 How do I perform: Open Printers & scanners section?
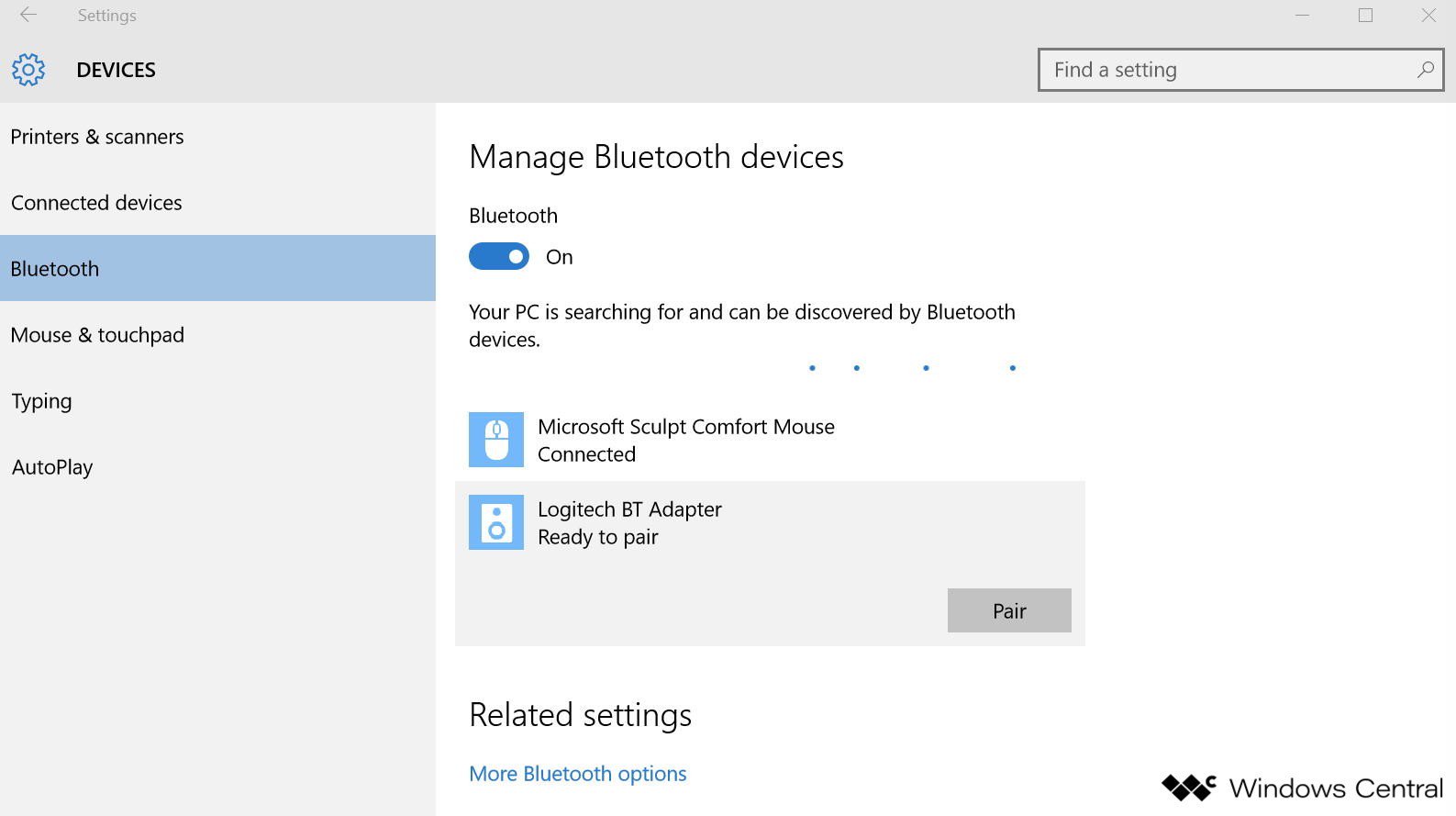click(217, 137)
